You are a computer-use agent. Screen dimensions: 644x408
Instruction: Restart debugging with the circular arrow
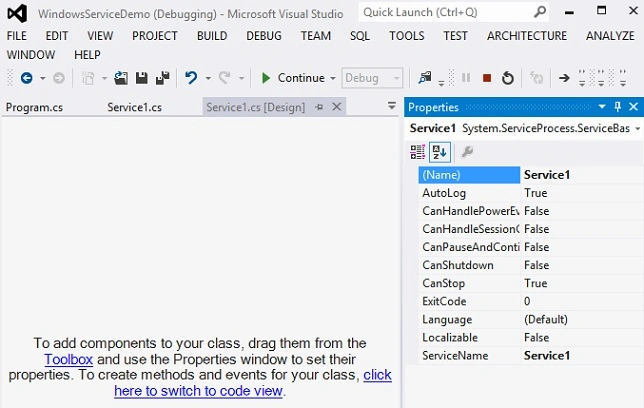pos(508,78)
